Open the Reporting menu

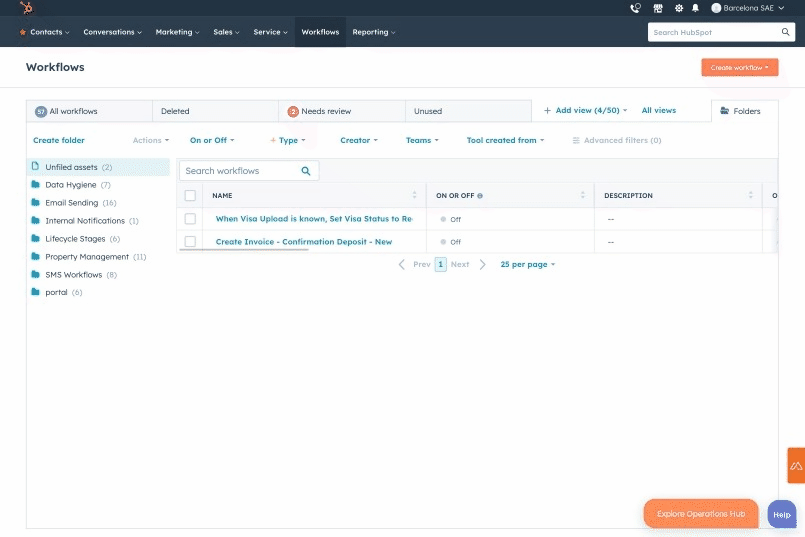click(374, 32)
